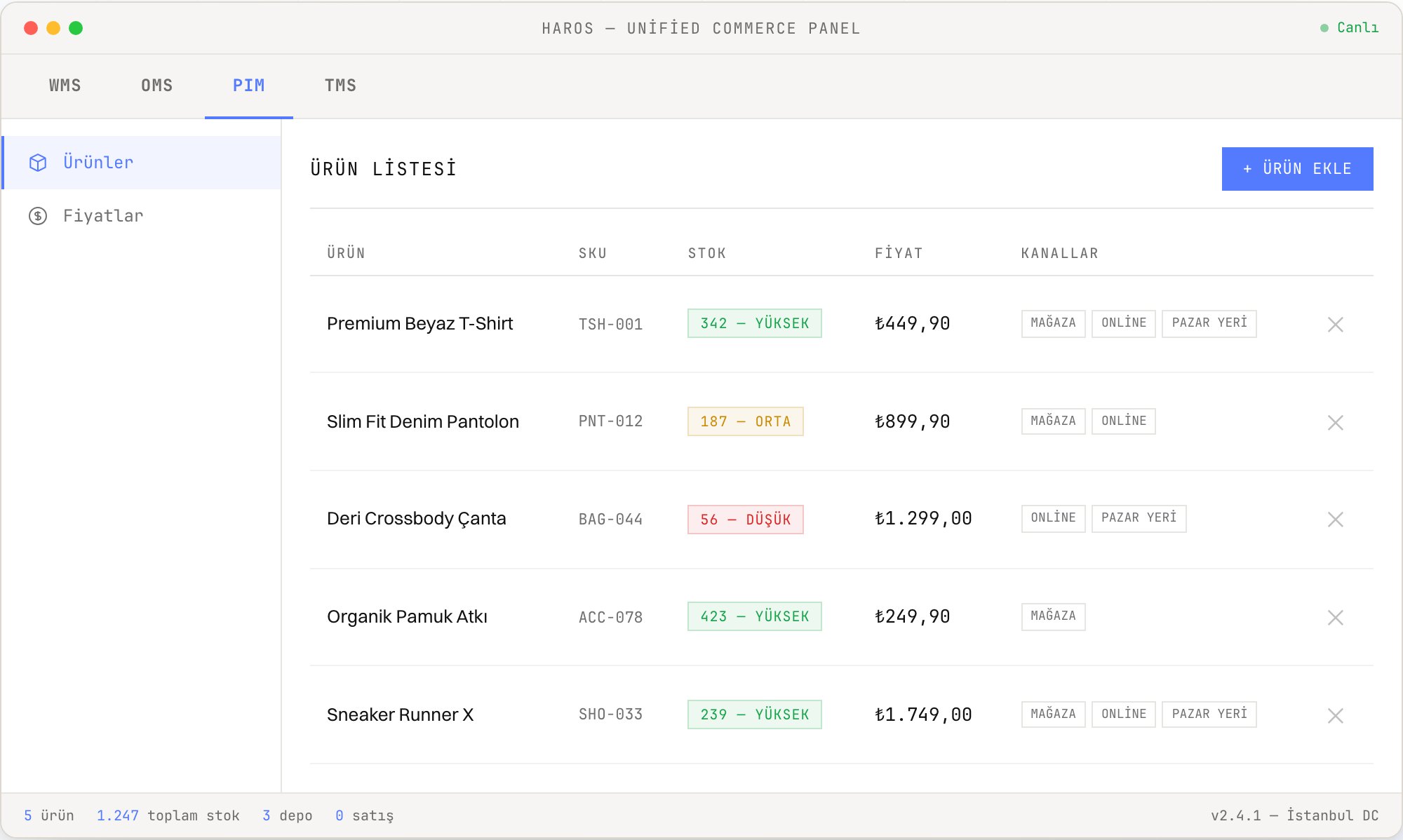Toggle MAĞAZA channel for Premium Beyaz T-Shirt
Image resolution: width=1403 pixels, height=840 pixels.
tap(1053, 323)
